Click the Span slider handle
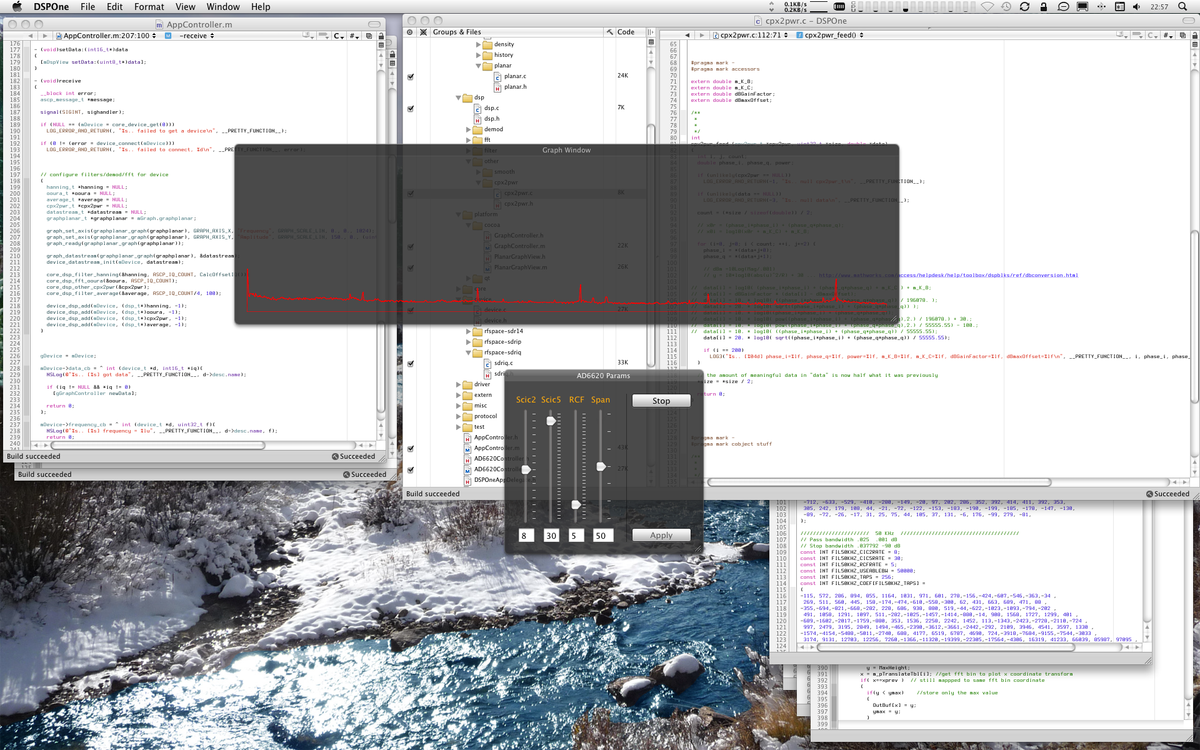This screenshot has height=750, width=1200. pyautogui.click(x=601, y=466)
